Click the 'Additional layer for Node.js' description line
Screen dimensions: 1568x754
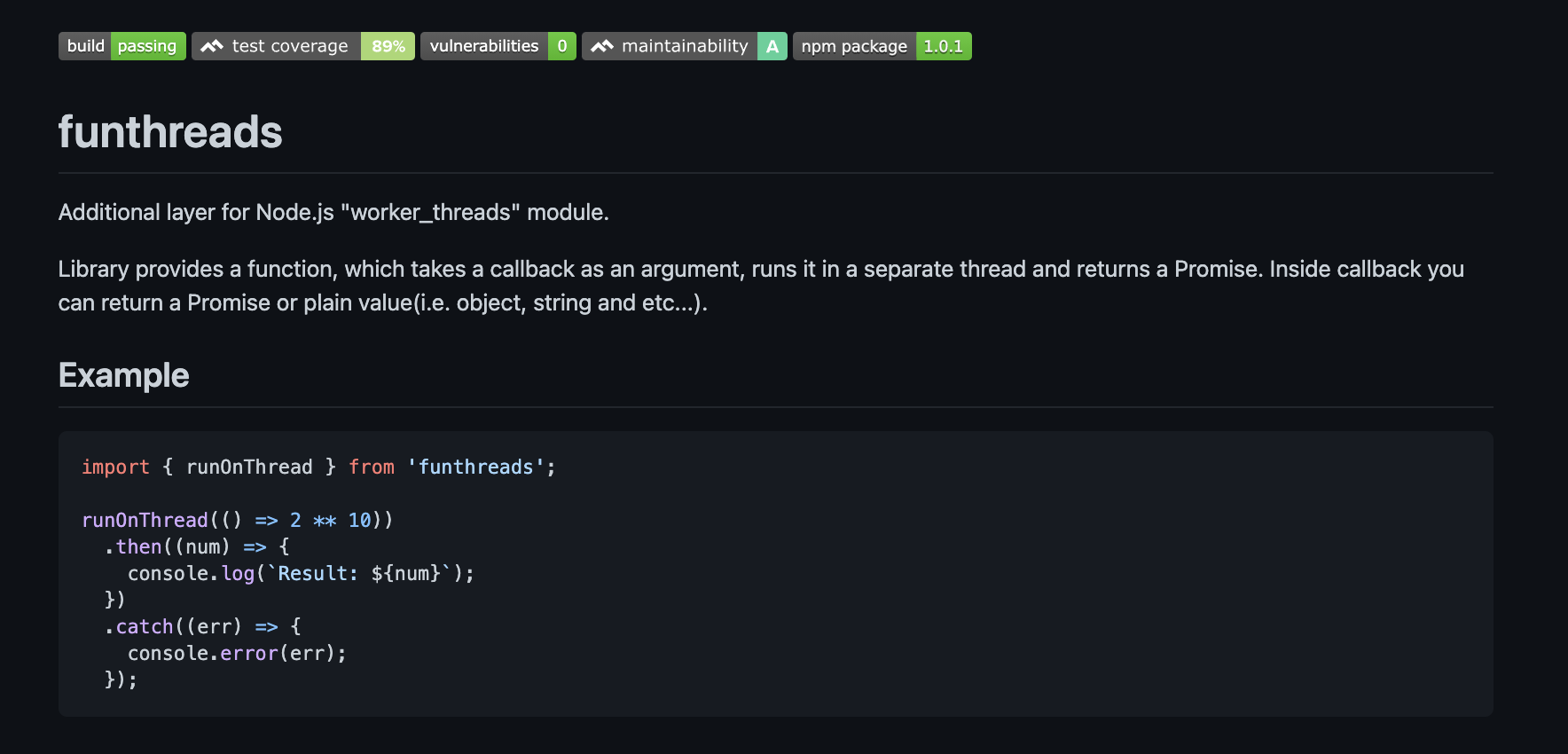coord(333,212)
